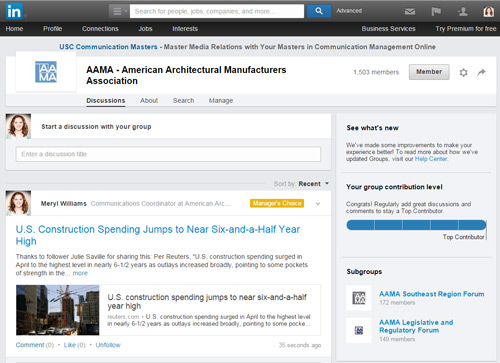This screenshot has width=500, height=363.
Task: Open the U.S. Construction Spending discussion title
Action: click(158, 235)
